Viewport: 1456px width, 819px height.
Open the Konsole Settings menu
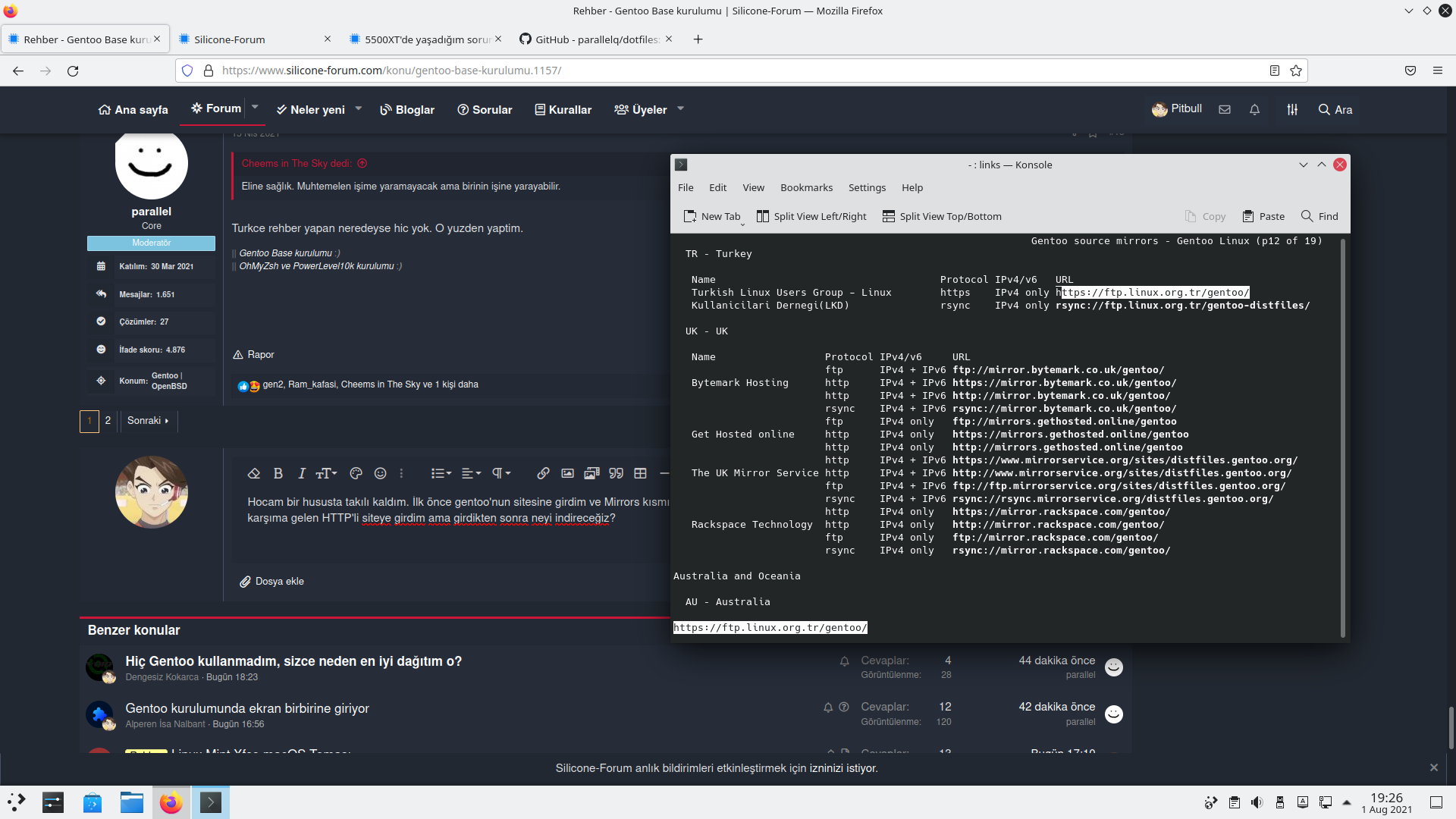pos(867,188)
